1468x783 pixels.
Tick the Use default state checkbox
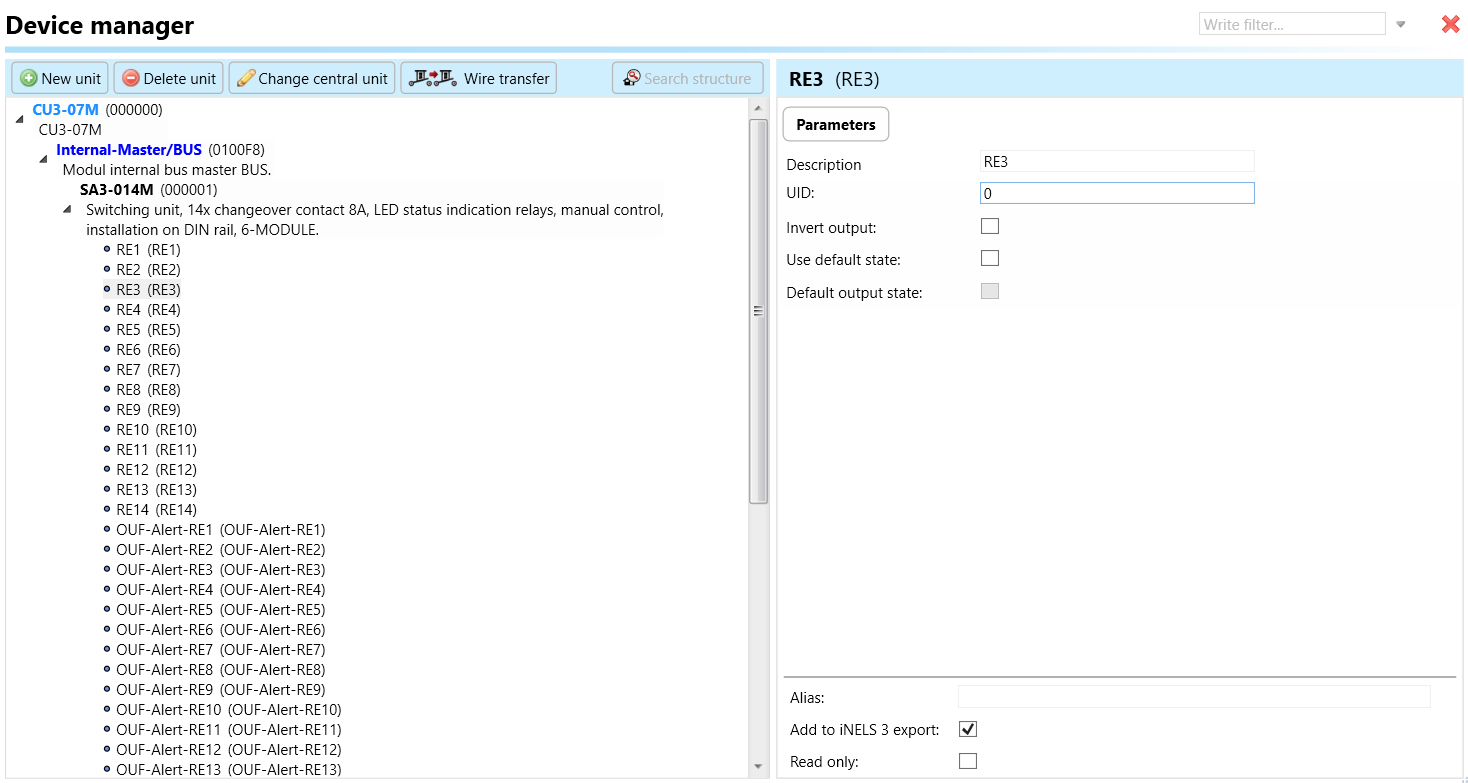tap(990, 259)
